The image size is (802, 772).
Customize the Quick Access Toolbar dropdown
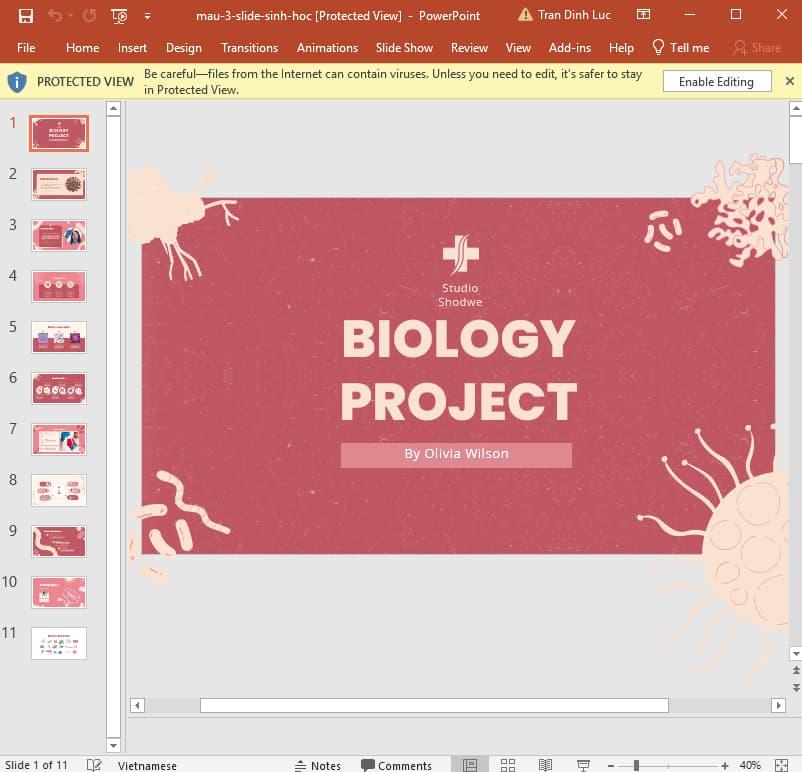[x=146, y=15]
